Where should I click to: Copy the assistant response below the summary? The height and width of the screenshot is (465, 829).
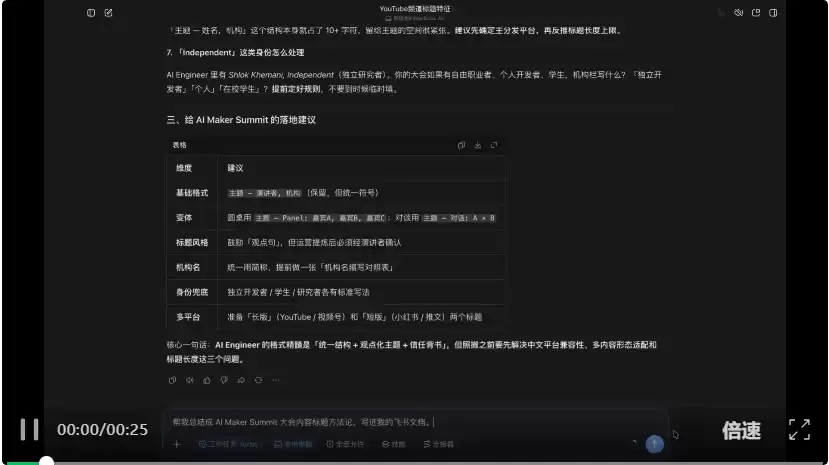click(x=172, y=380)
